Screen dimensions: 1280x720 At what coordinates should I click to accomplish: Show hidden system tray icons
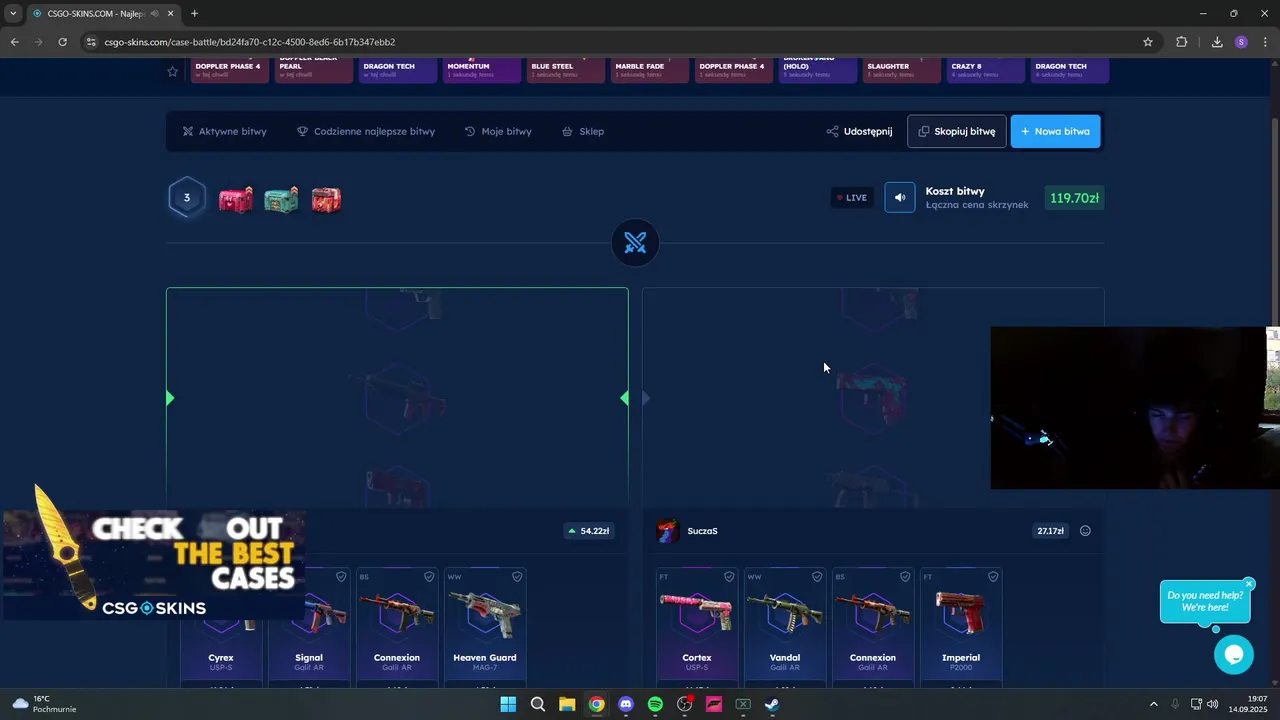(x=1153, y=704)
